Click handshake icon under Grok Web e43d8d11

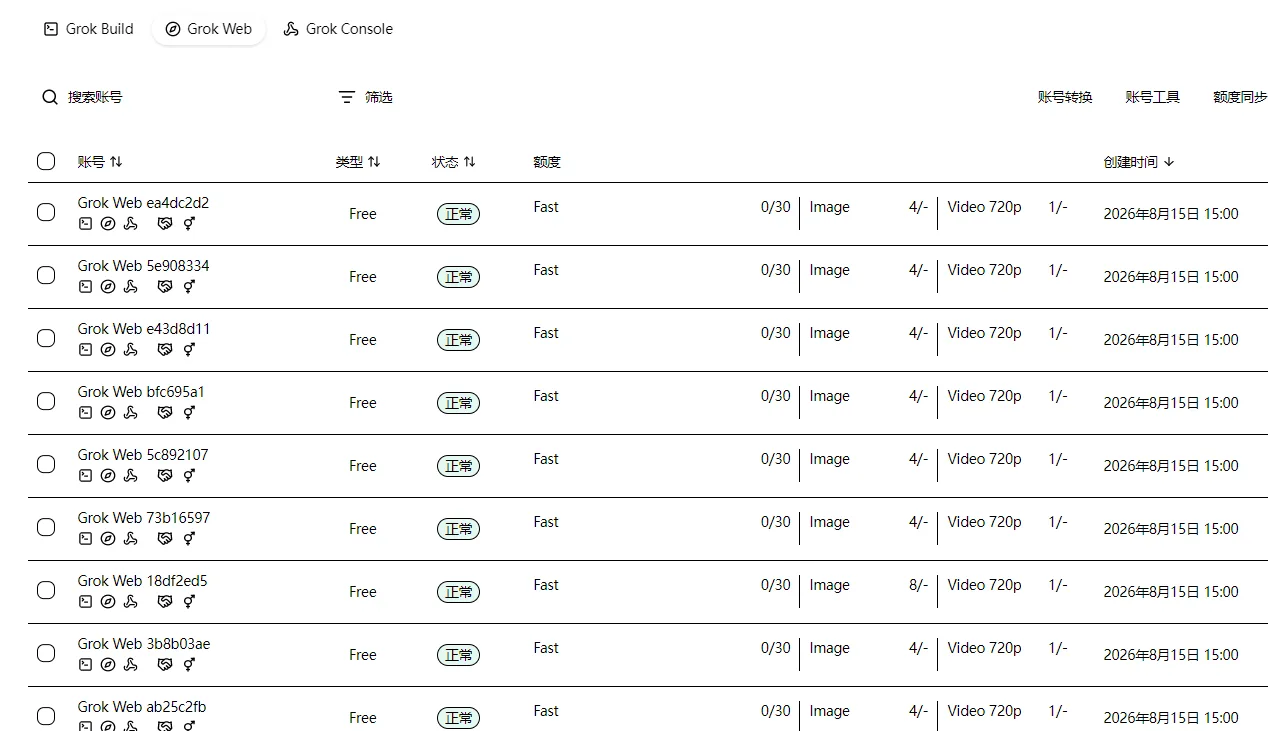pos(165,350)
